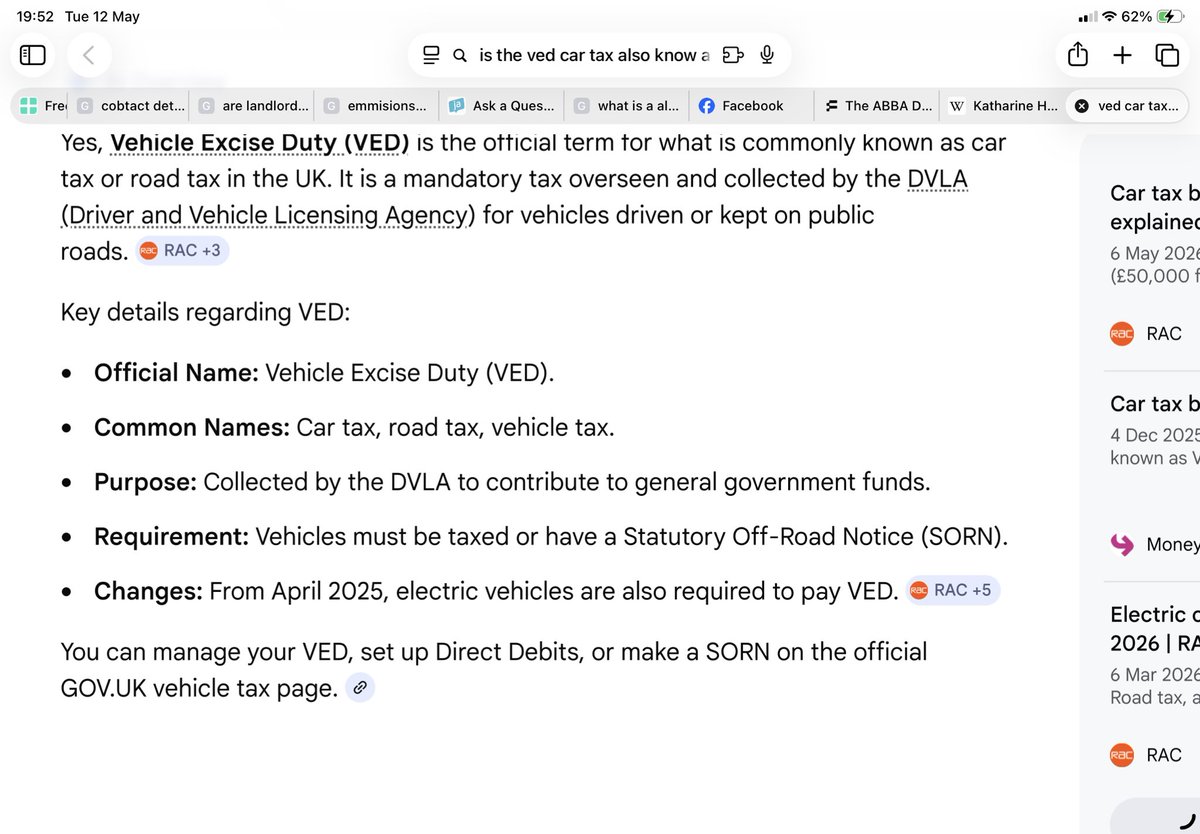Select the 'Purpose:' bullet
Screen dimensions: 1200x834
[512, 482]
